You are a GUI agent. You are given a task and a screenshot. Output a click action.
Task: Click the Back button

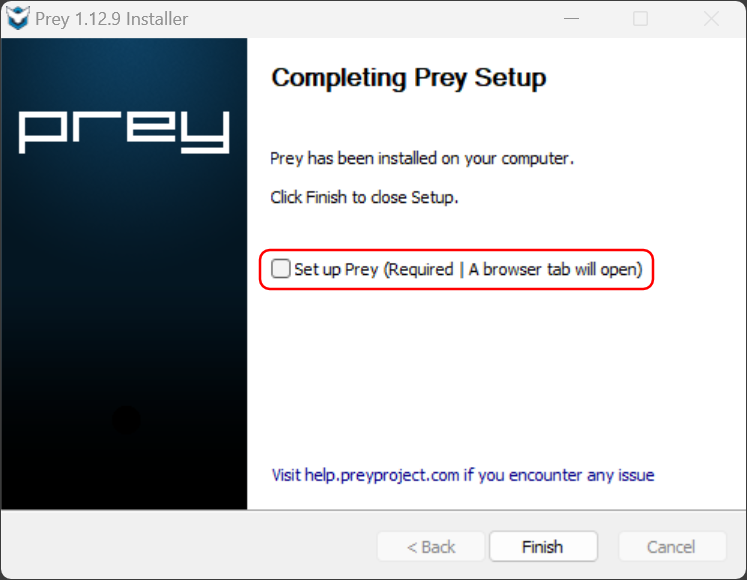431,547
